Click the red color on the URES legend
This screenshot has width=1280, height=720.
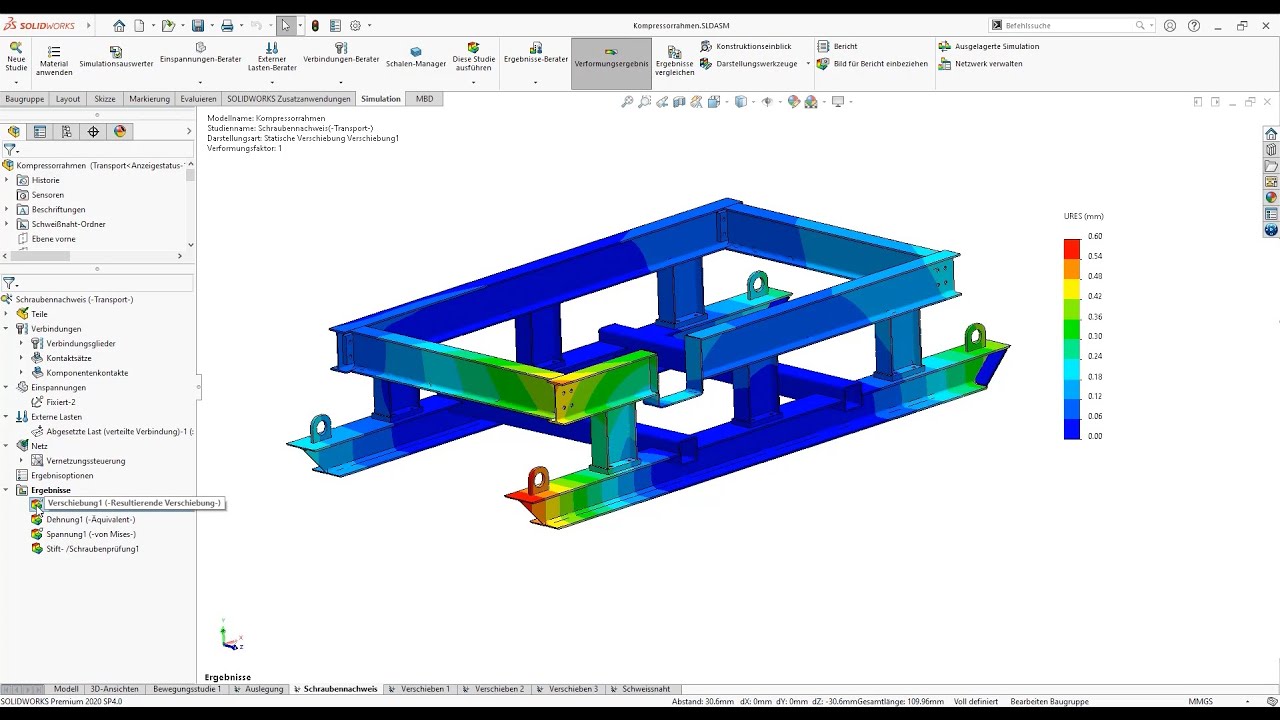1071,248
